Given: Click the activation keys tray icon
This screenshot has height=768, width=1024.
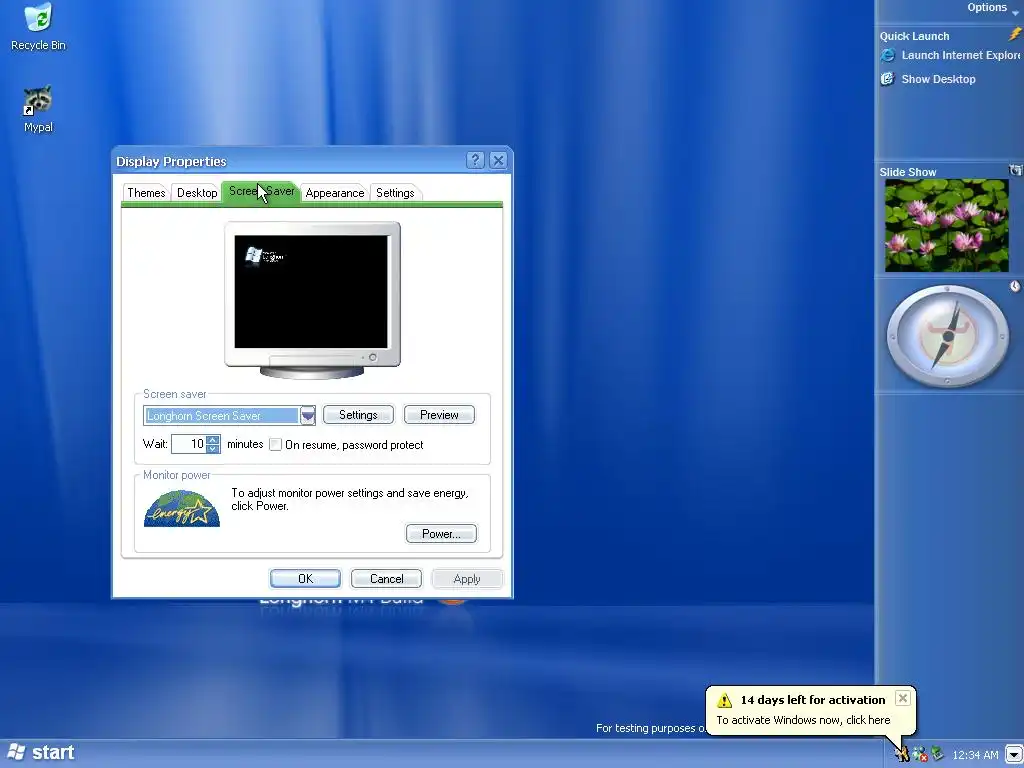Looking at the screenshot, I should [903, 754].
